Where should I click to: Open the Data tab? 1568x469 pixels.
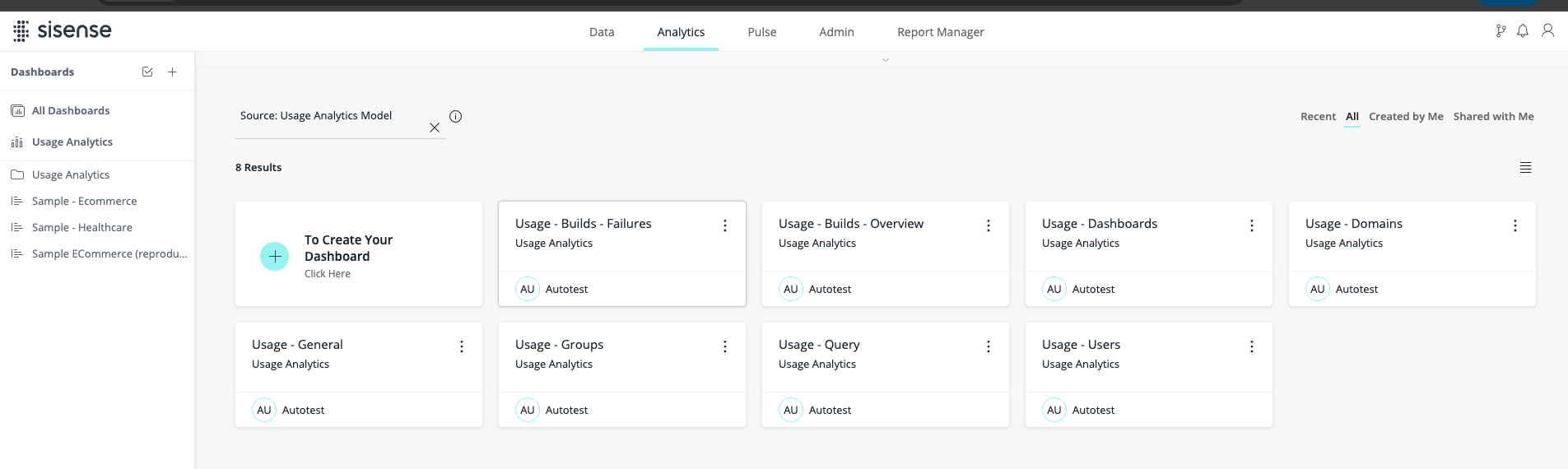[601, 32]
